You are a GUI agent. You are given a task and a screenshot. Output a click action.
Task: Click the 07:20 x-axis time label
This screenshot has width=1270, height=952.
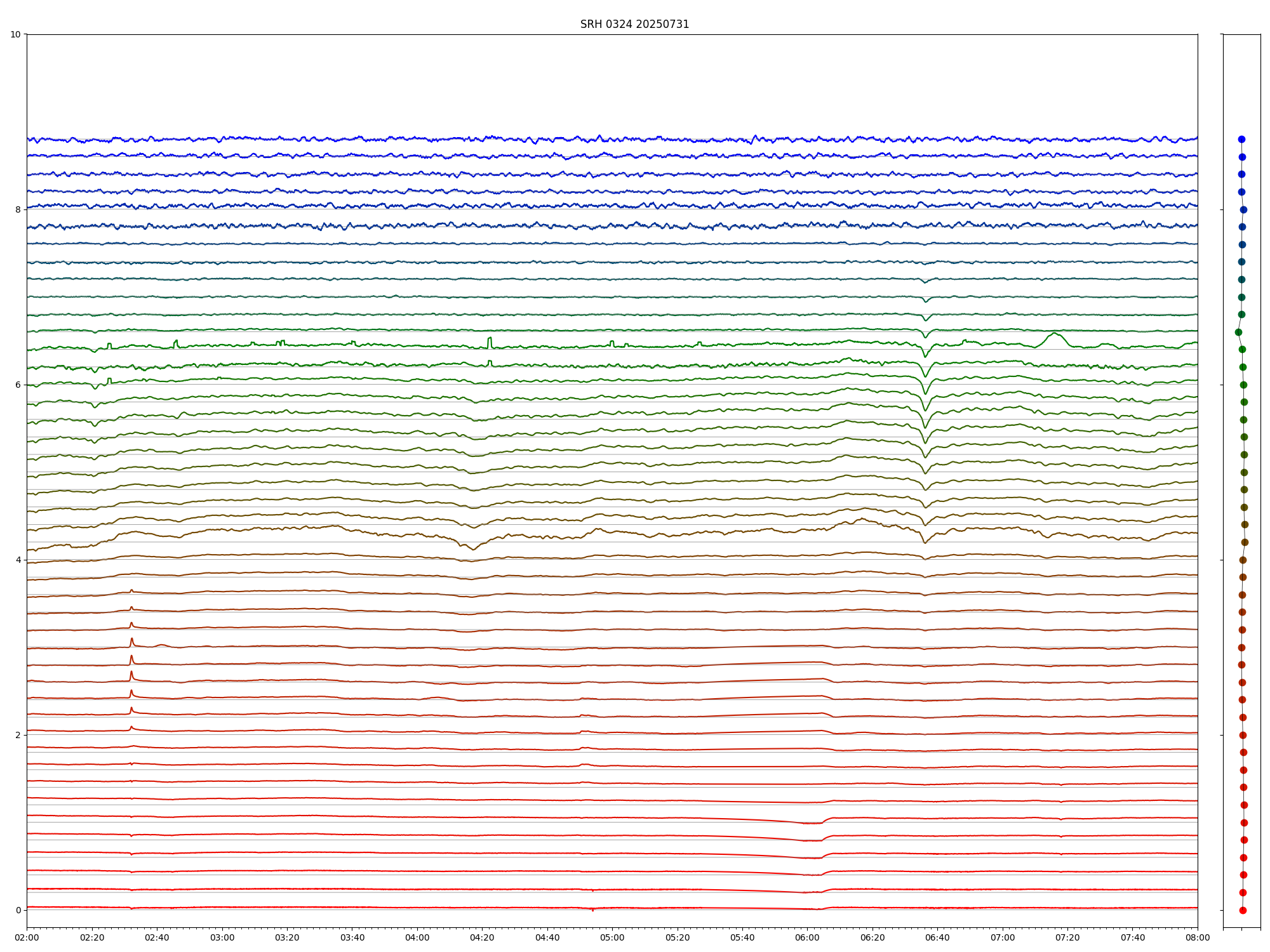point(1067,937)
